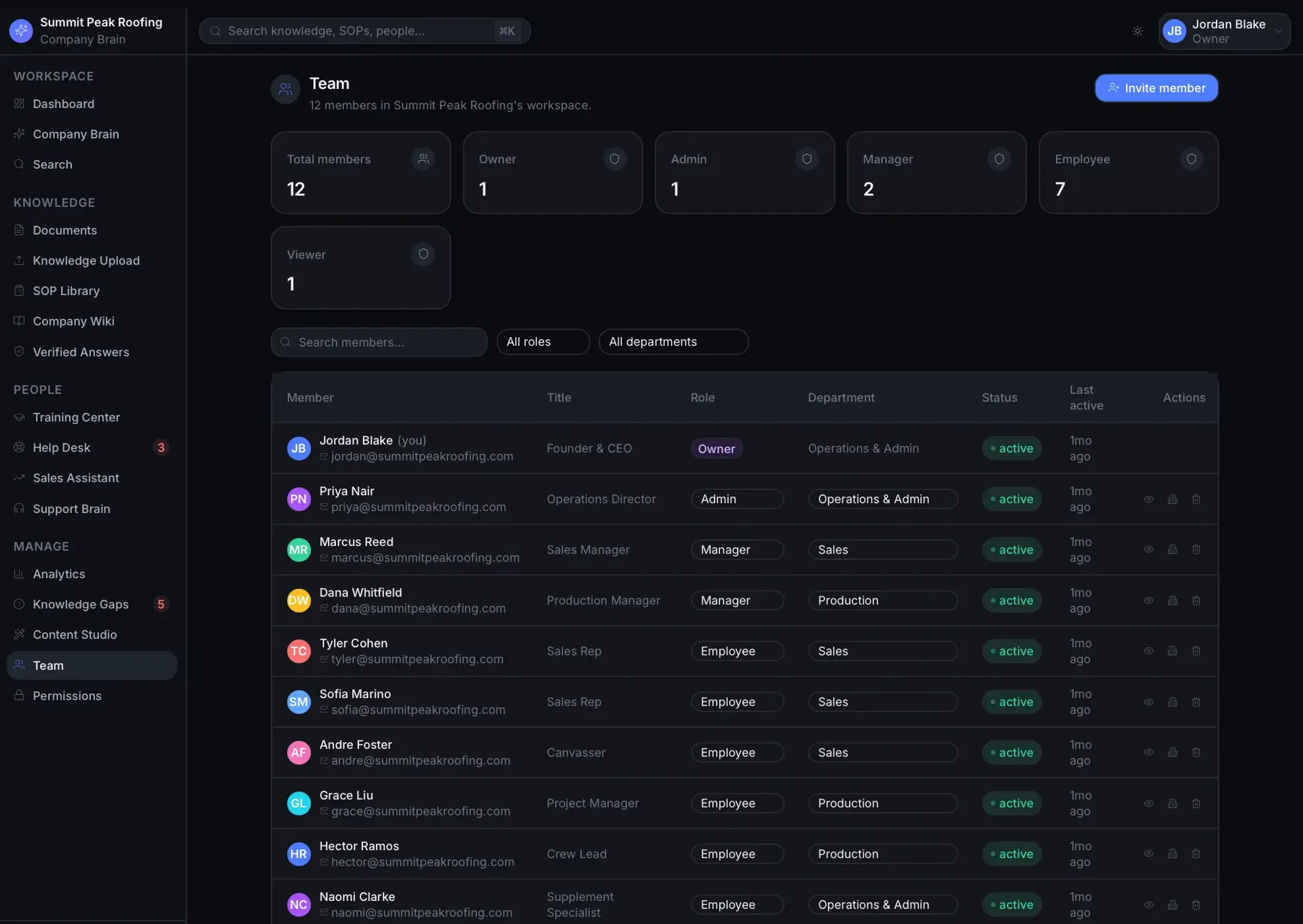Go to Content Studio
Viewport: 1303px width, 924px height.
point(92,635)
